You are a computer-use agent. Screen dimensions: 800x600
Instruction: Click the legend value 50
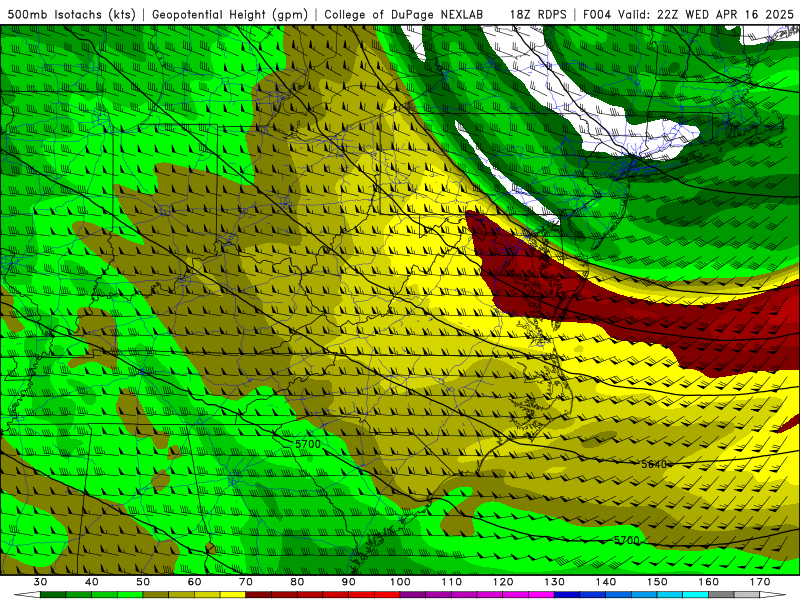pyautogui.click(x=143, y=582)
